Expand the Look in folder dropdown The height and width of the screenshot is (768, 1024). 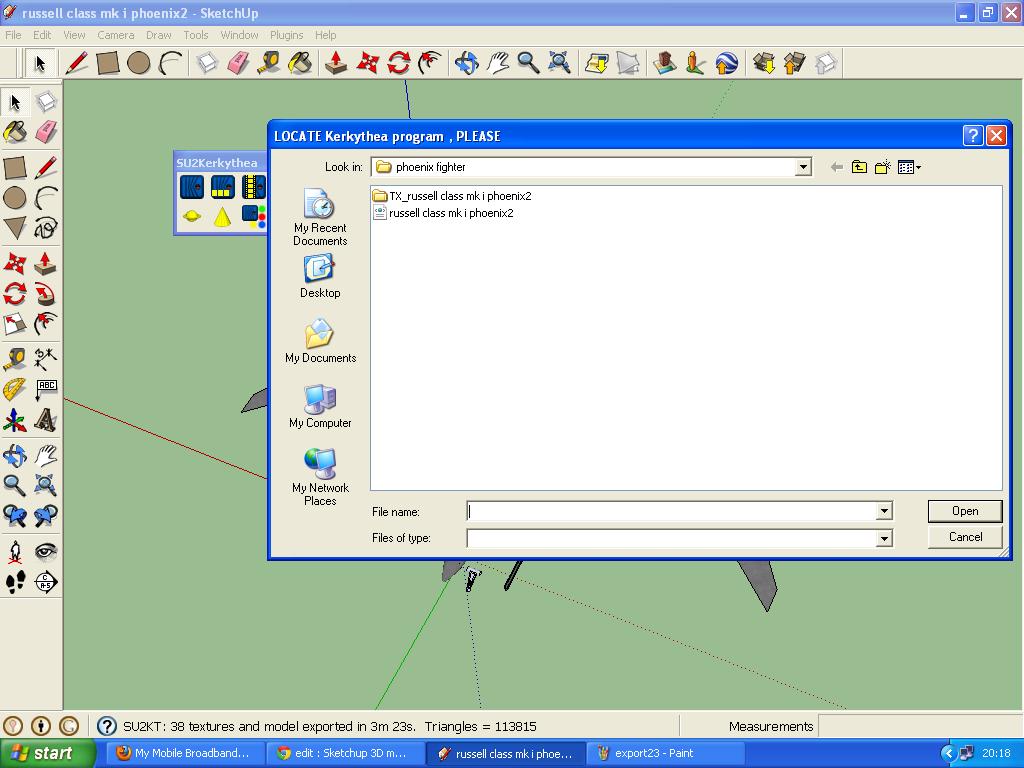tap(803, 167)
